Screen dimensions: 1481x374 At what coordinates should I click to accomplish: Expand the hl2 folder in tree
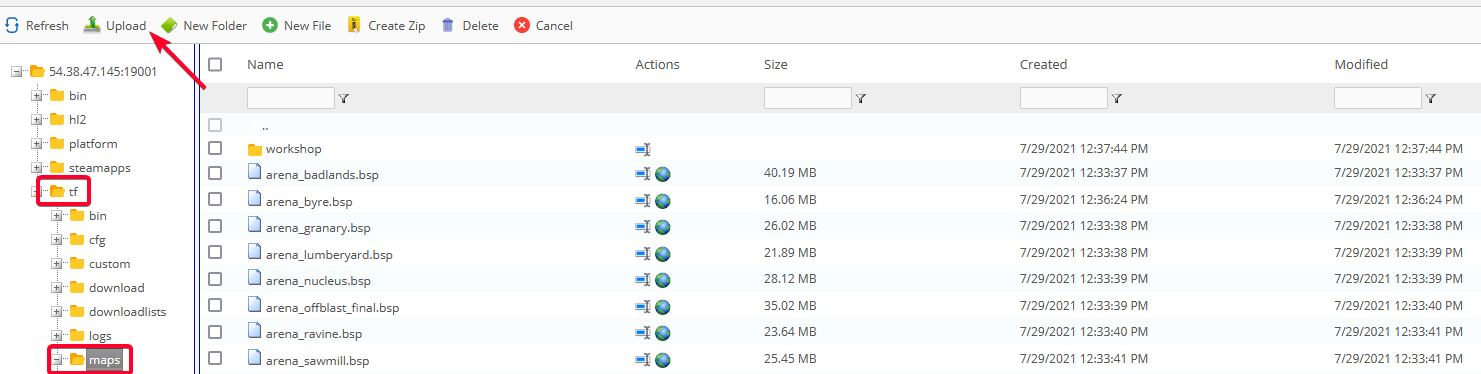(37, 120)
